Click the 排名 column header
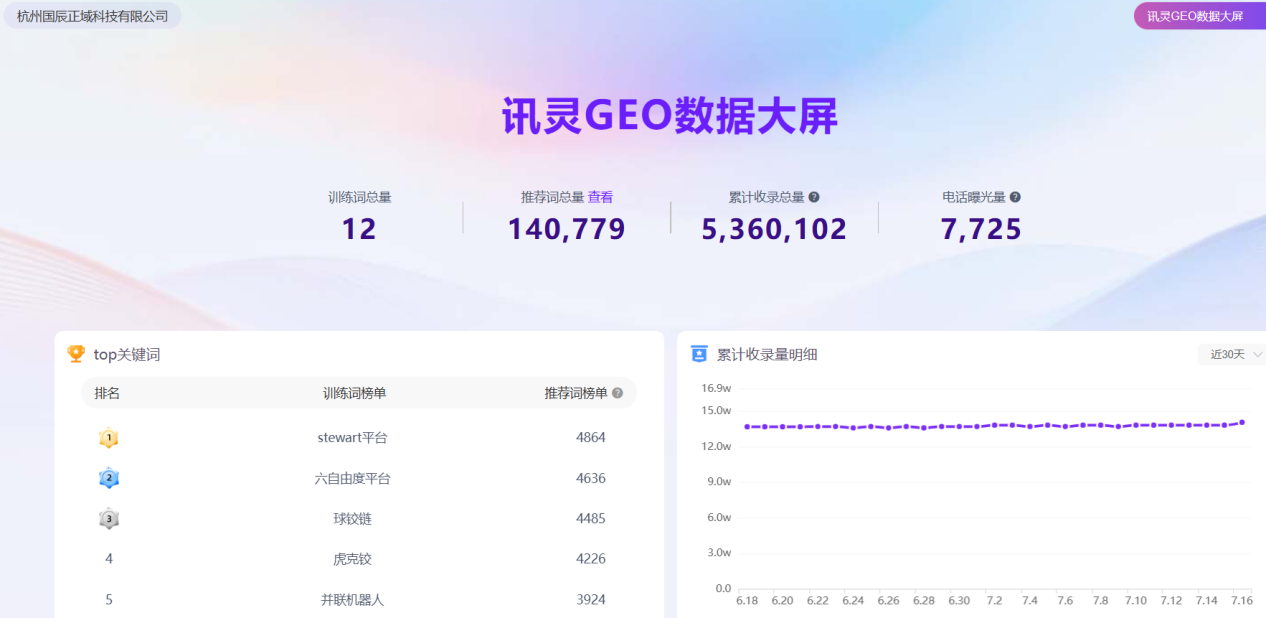Viewport: 1266px width, 618px height. [107, 393]
